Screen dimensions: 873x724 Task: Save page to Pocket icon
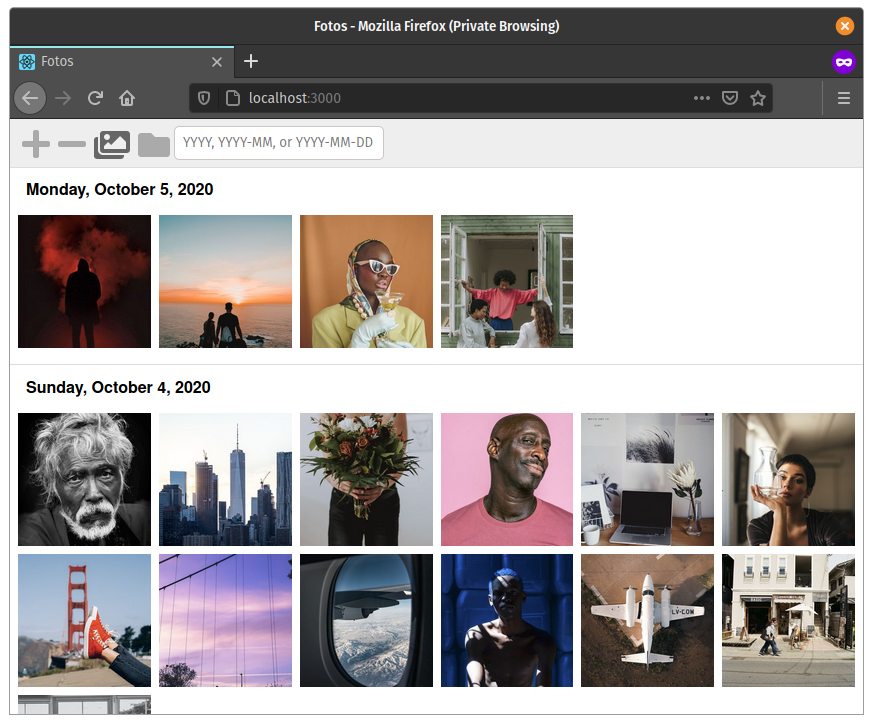tap(729, 98)
